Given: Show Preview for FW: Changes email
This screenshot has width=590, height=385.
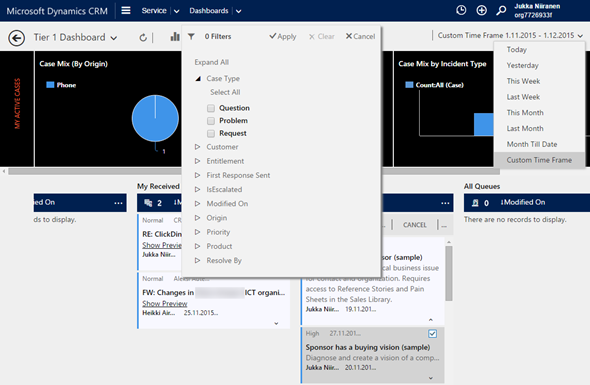Looking at the screenshot, I should click(165, 304).
